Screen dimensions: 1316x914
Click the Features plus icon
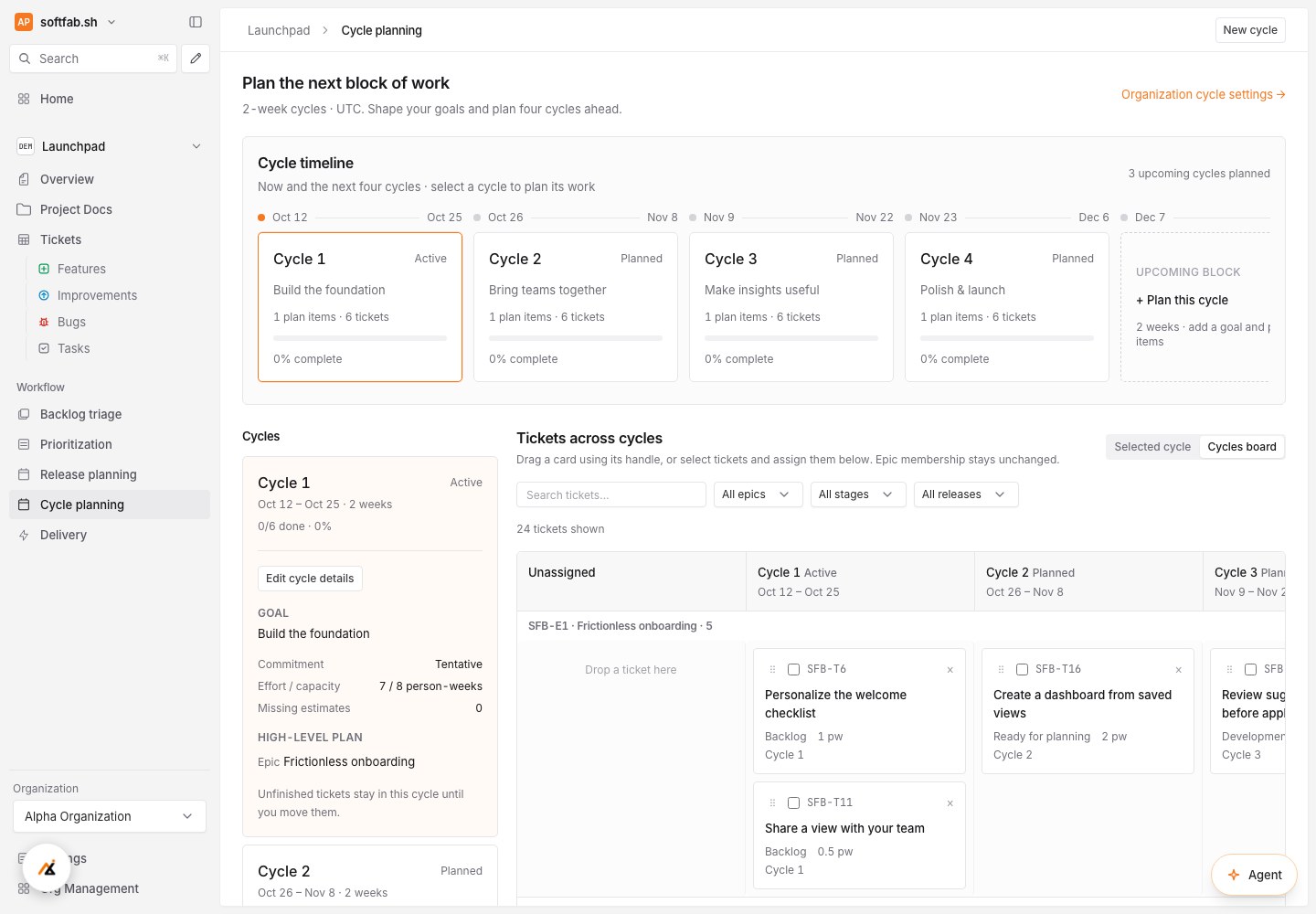coord(44,269)
